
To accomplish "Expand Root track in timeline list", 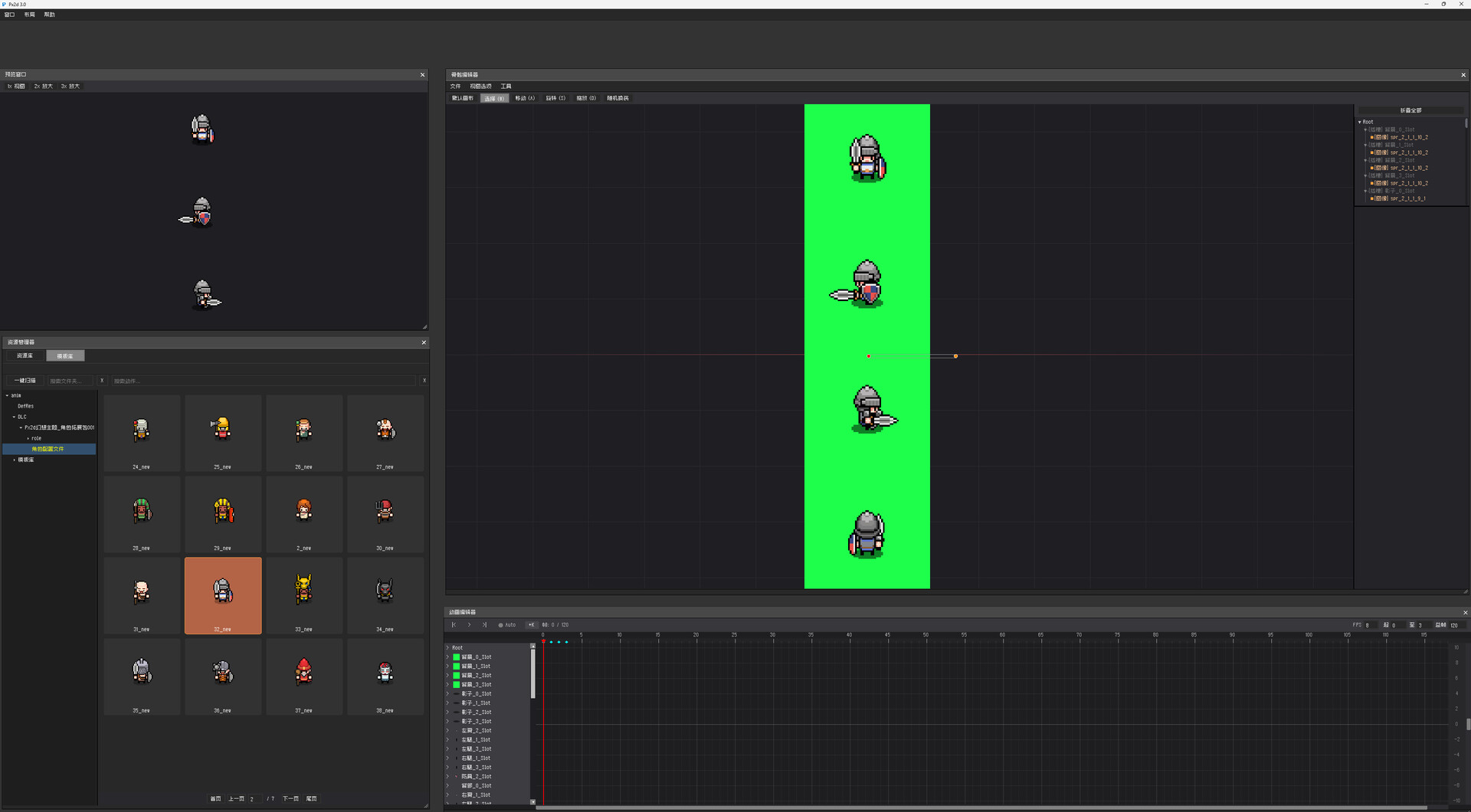I will click(447, 648).
